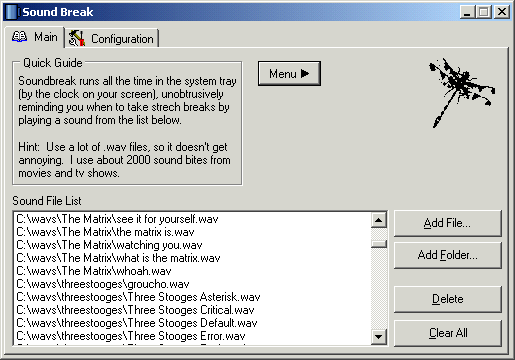Image resolution: width=515 pixels, height=360 pixels.
Task: Click the Add Folder... button
Action: click(x=447, y=255)
